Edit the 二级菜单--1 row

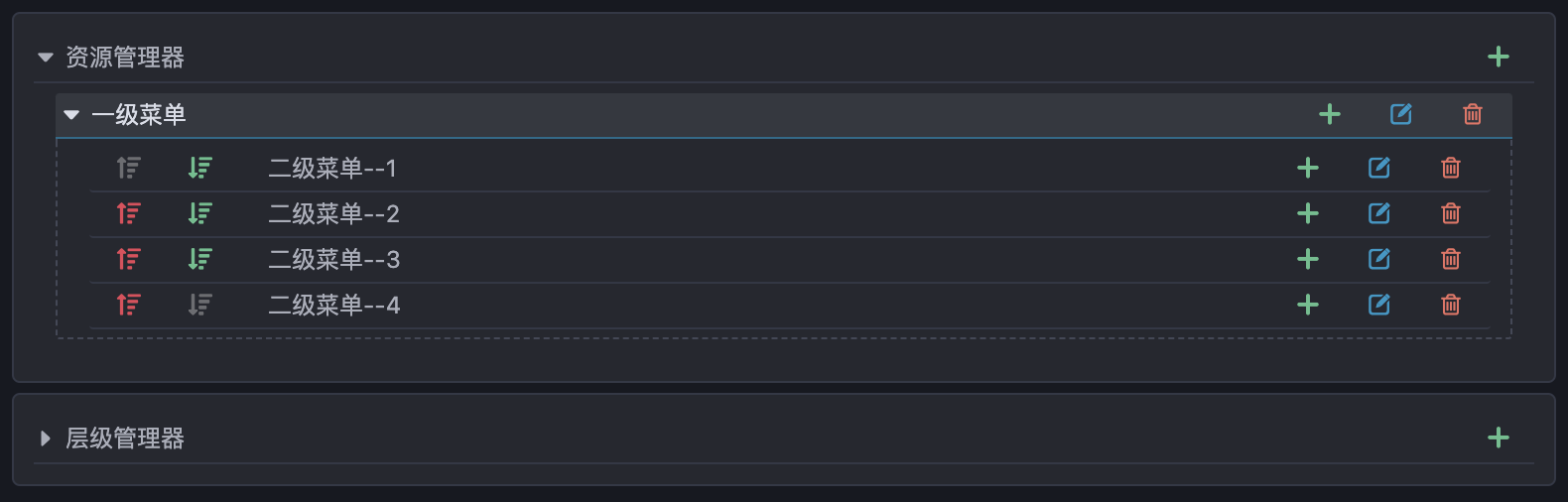(x=1378, y=169)
